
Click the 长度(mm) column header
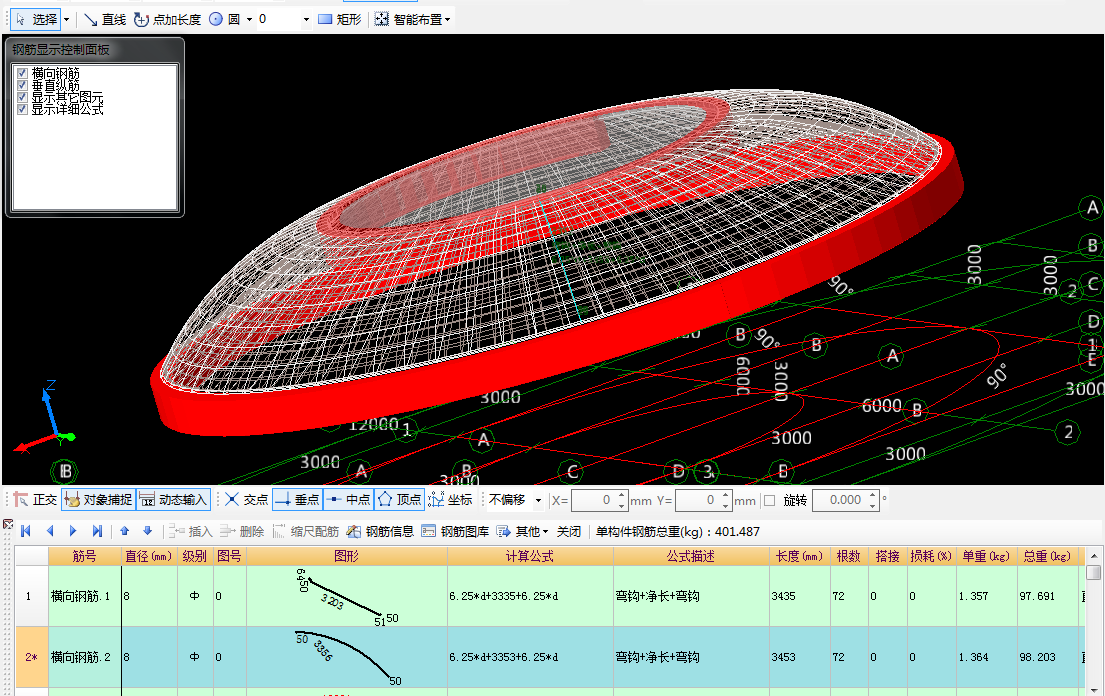pos(799,557)
